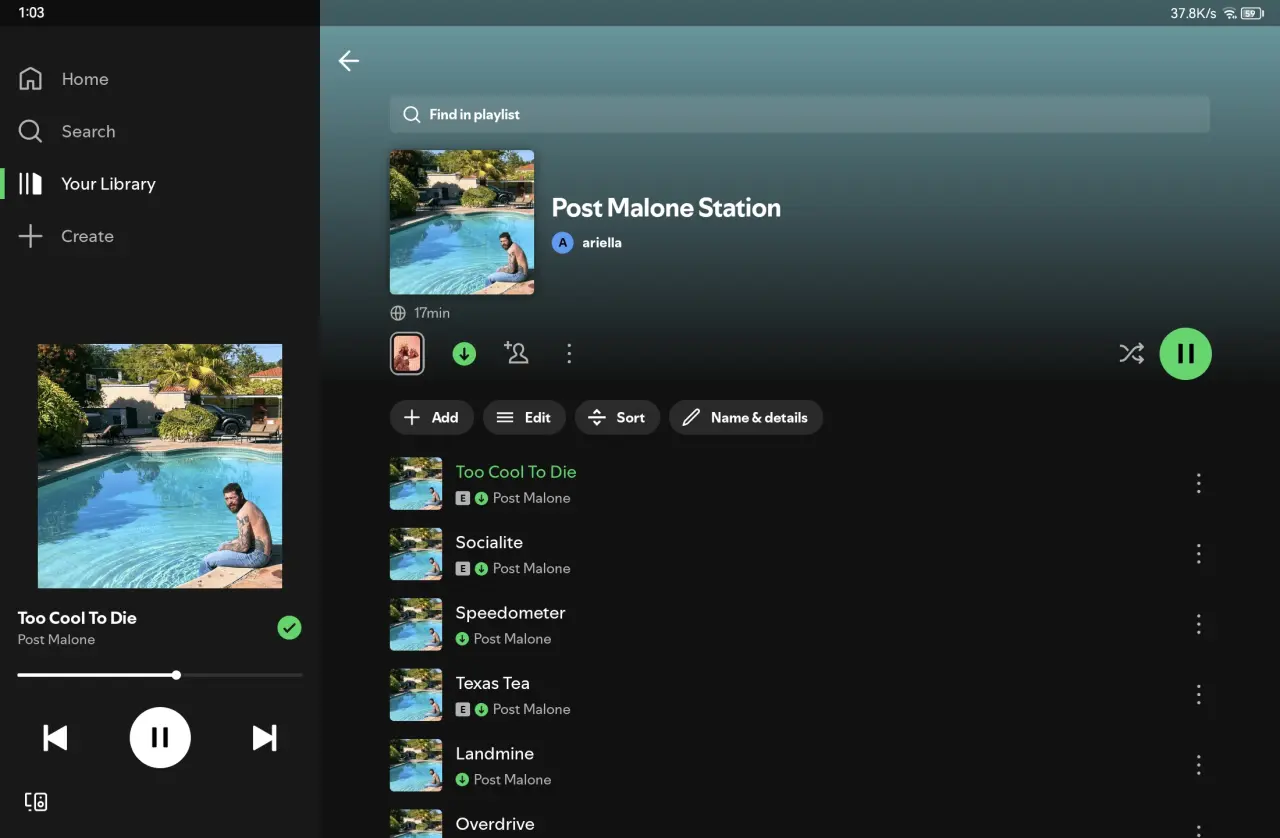The image size is (1280, 838).
Task: Check the Wi-Fi icon in the status bar
Action: point(1230,13)
